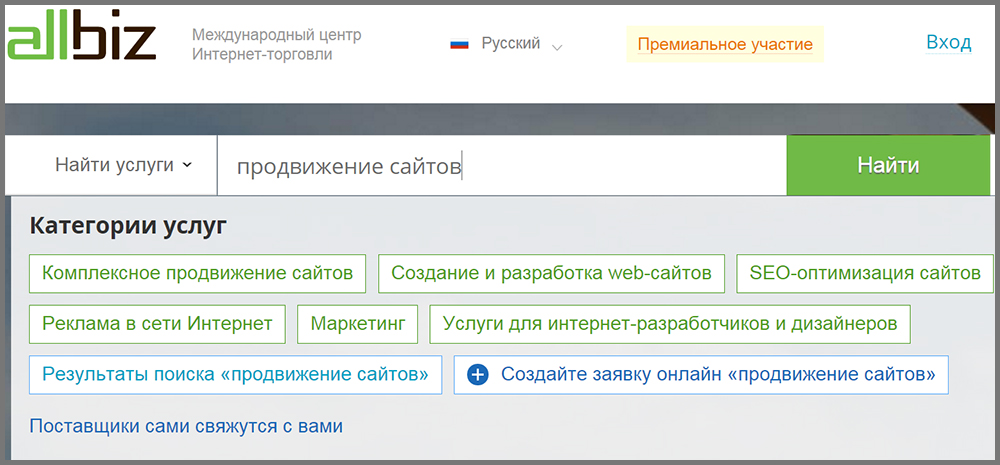Select category Реклама в сети Интернет
The height and width of the screenshot is (465, 1000).
click(158, 324)
